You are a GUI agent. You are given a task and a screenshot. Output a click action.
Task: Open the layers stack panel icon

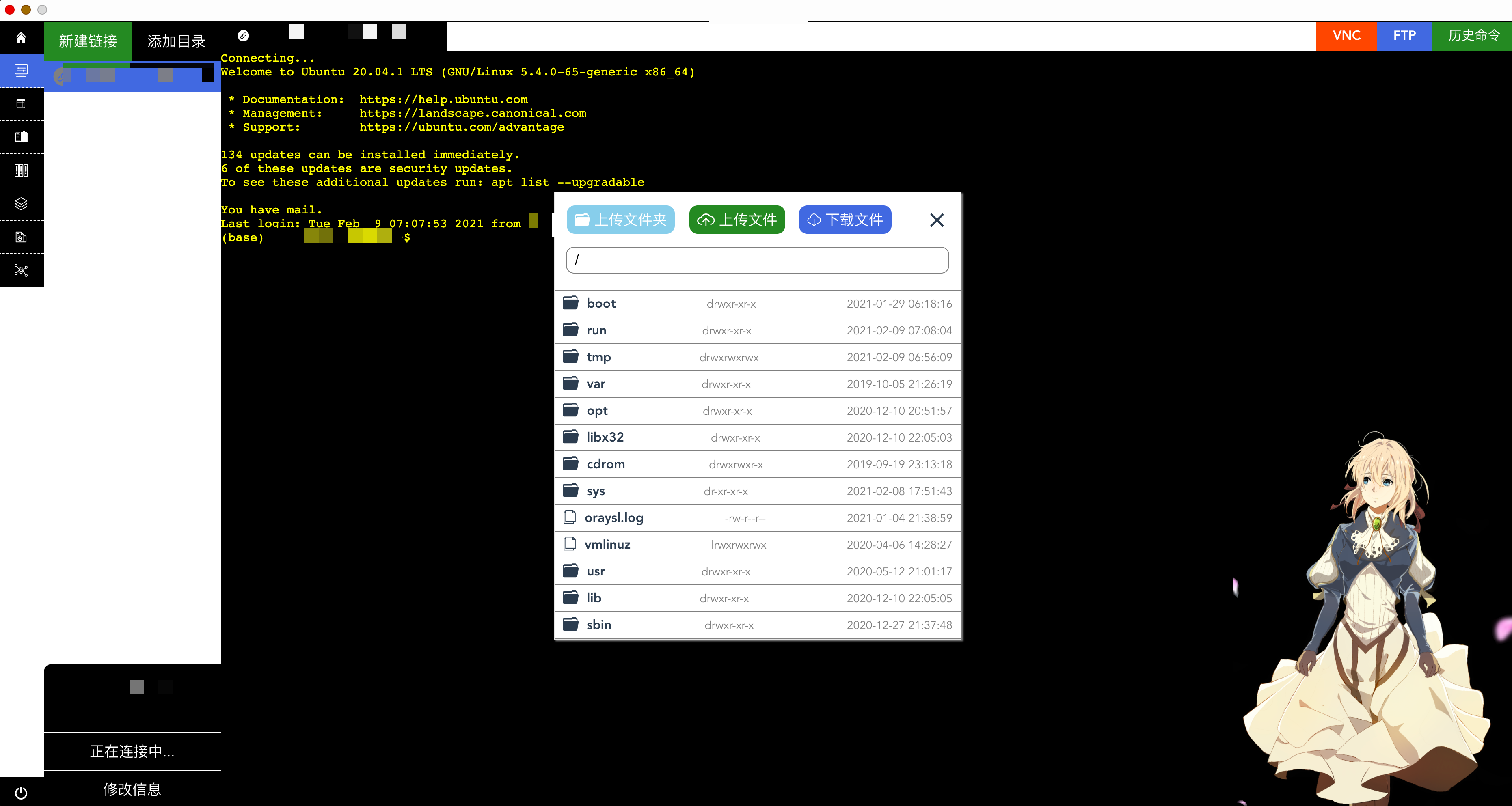pyautogui.click(x=21, y=204)
